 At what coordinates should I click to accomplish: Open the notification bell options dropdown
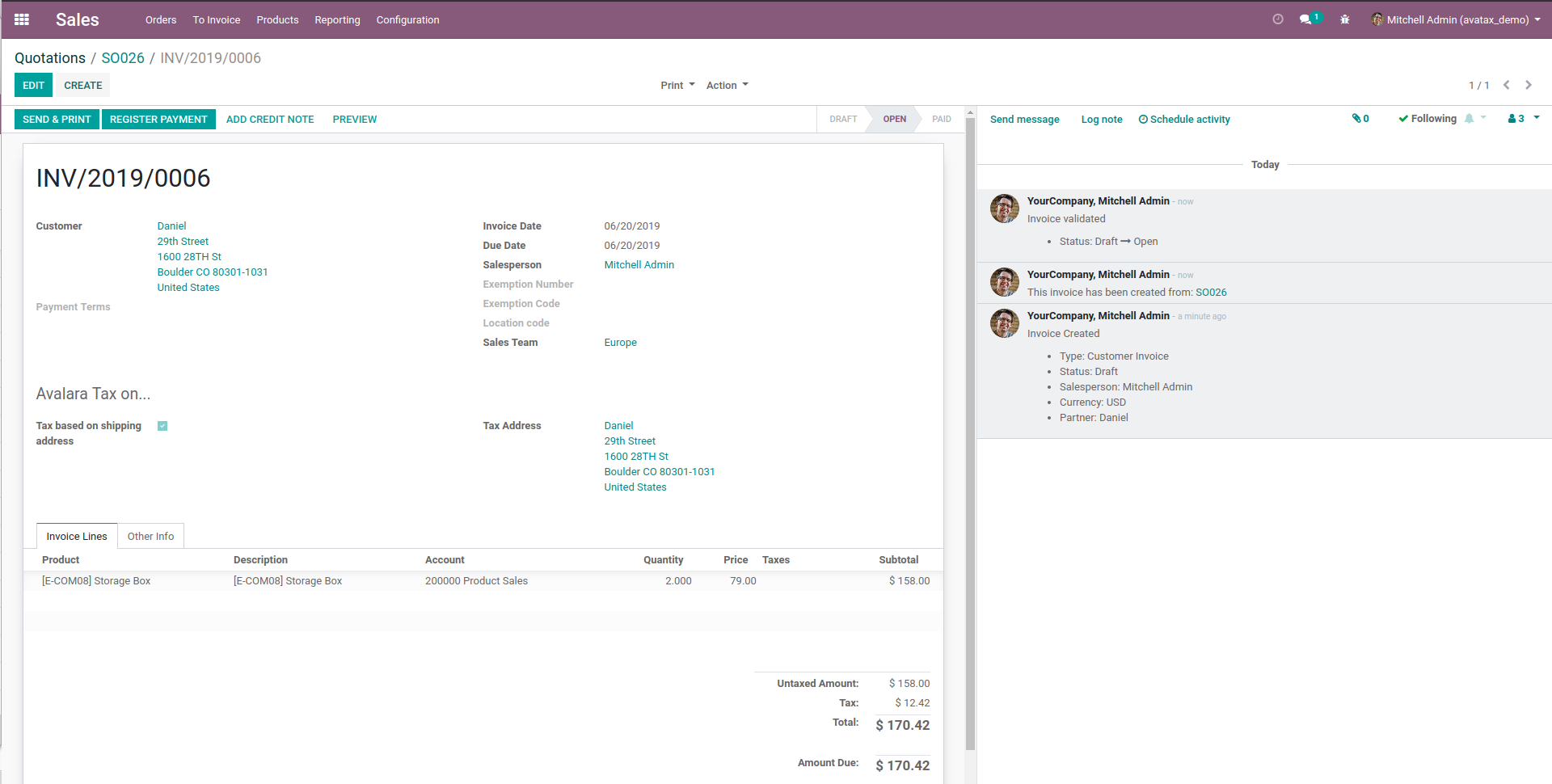click(1474, 119)
